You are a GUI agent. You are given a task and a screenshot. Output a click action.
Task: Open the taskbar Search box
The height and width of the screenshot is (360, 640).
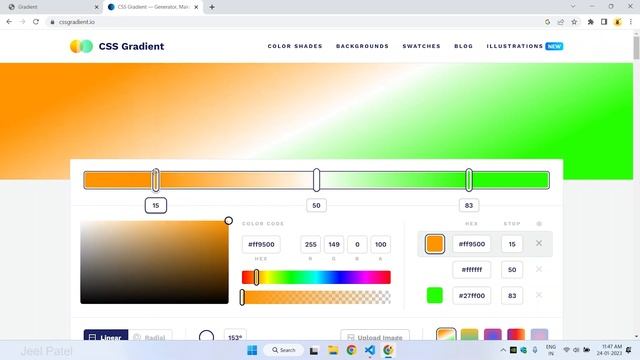(284, 350)
